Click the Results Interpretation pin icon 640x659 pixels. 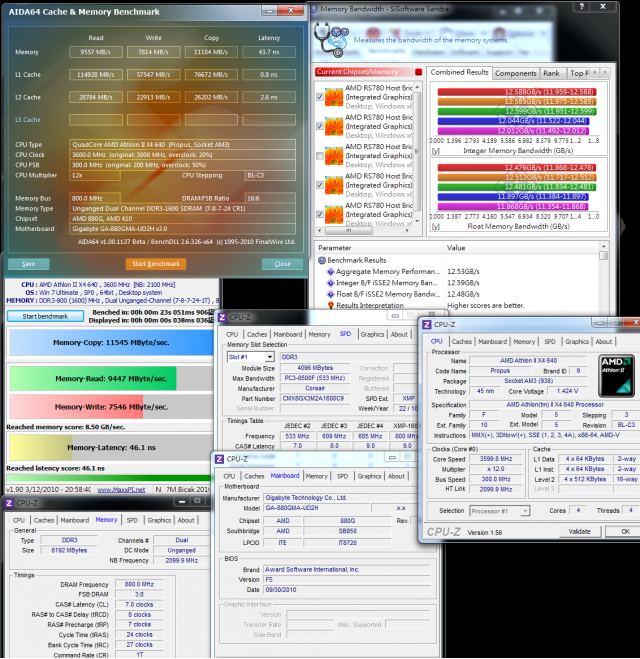[331, 306]
